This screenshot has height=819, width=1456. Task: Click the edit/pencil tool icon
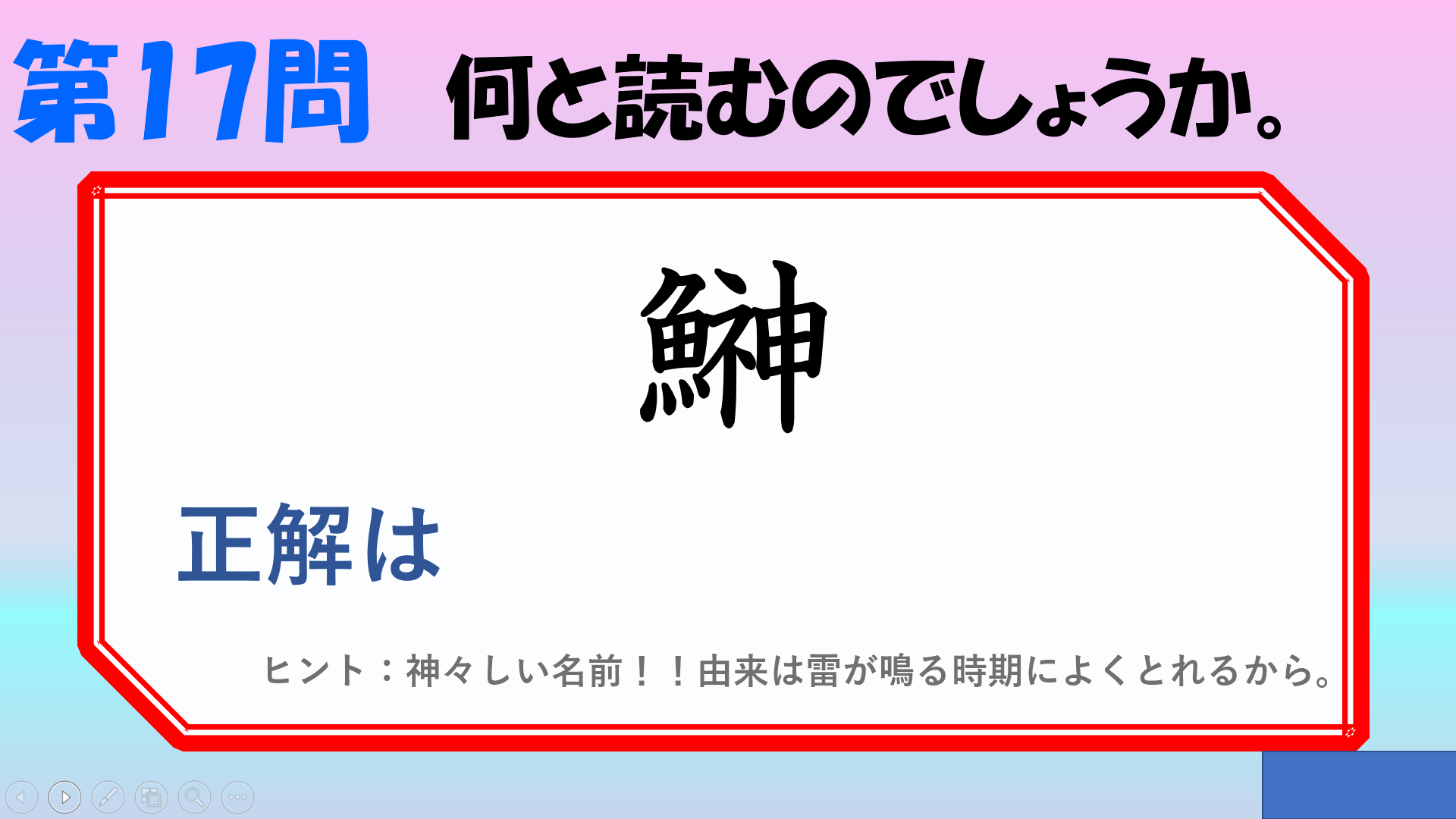[108, 795]
